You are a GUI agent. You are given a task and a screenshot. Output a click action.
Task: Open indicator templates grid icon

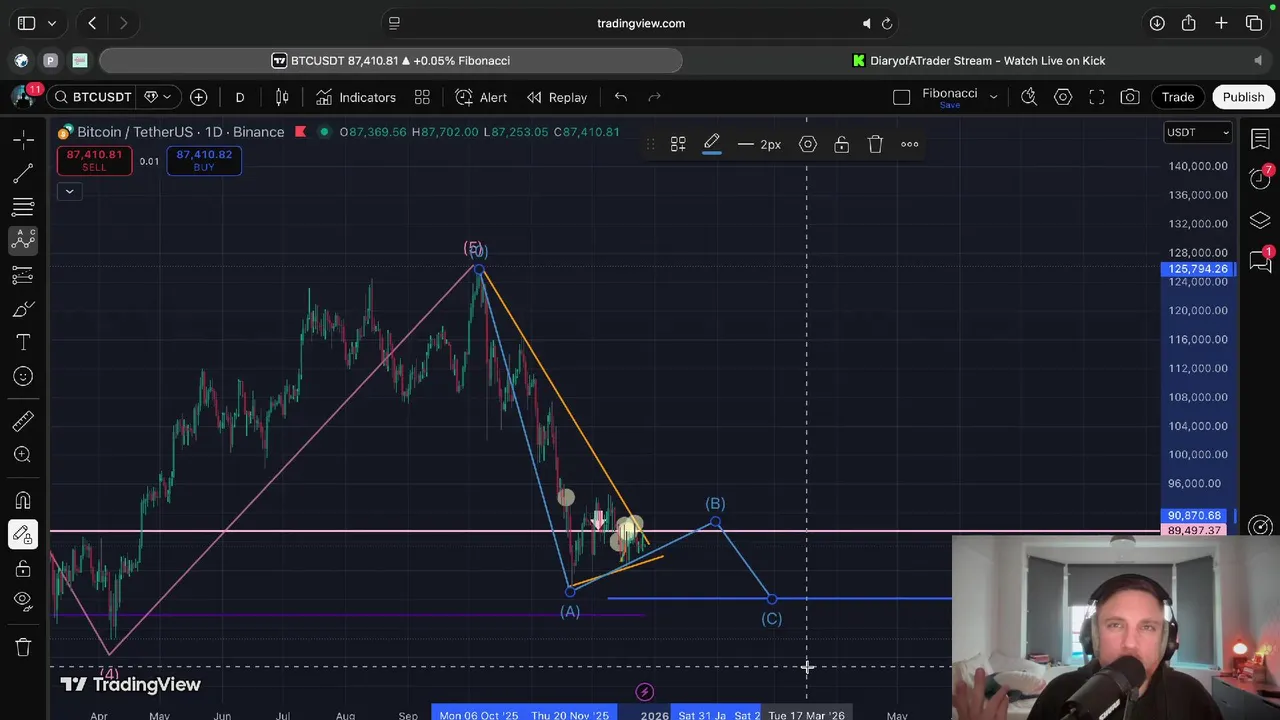422,97
